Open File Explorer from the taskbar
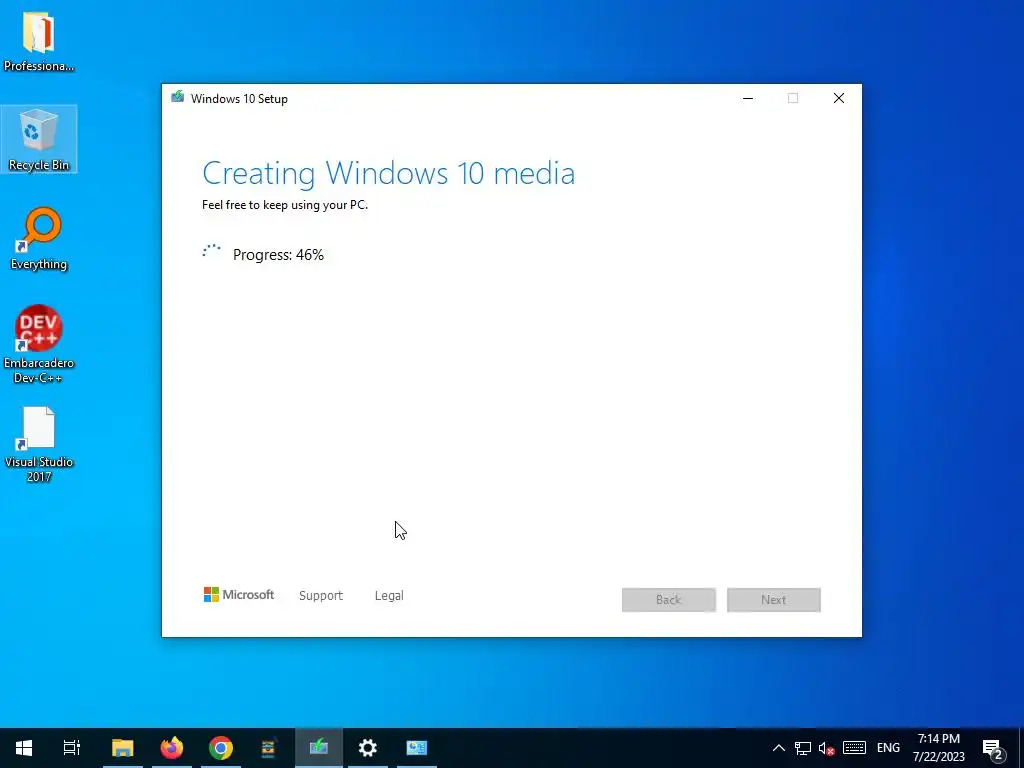 click(122, 748)
